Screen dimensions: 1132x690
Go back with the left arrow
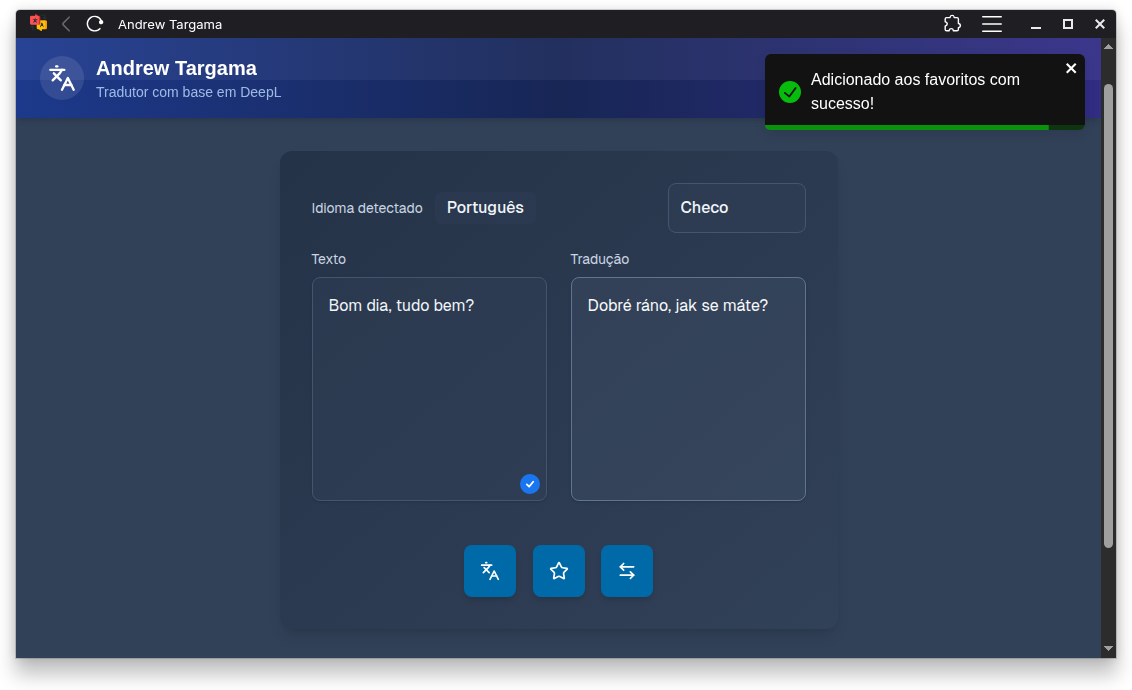point(66,24)
